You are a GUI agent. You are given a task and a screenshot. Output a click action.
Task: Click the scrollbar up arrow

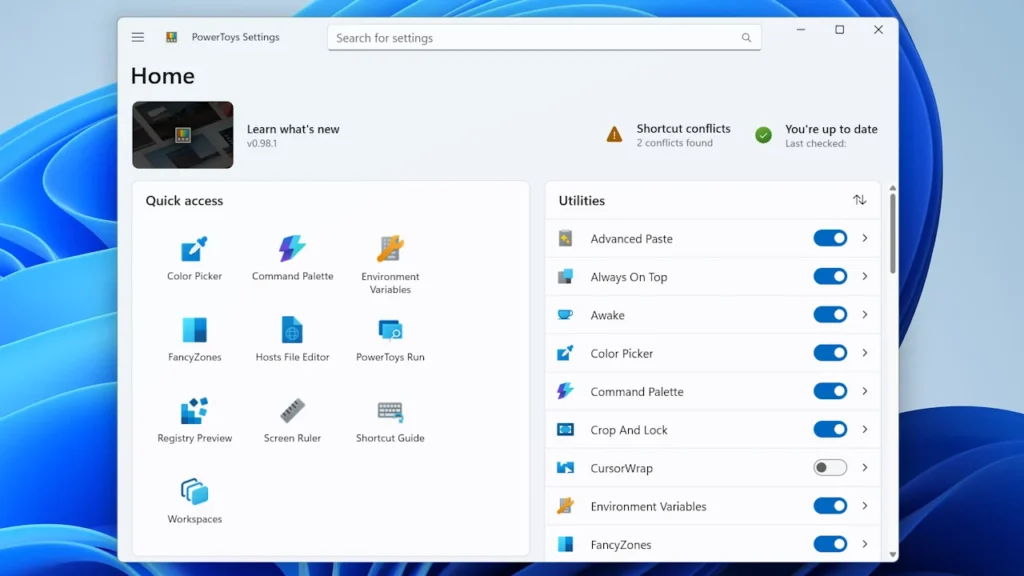(892, 188)
